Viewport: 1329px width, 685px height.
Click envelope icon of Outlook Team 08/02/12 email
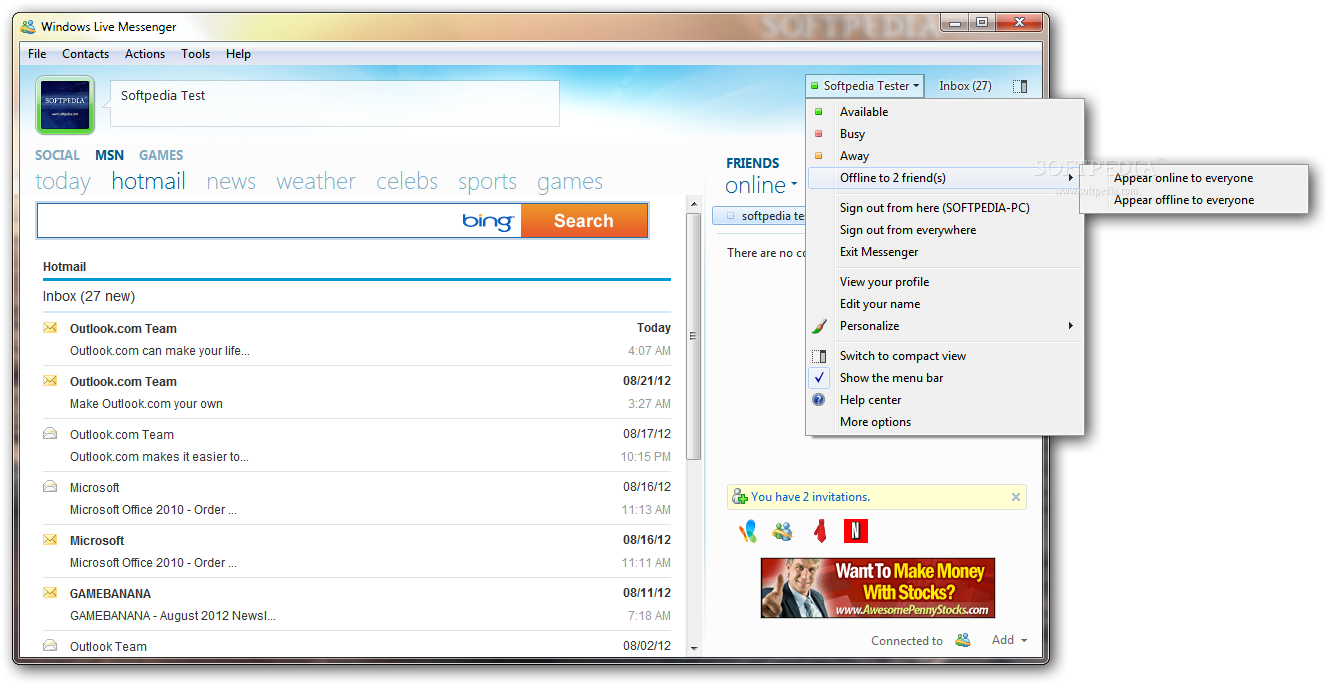tap(50, 646)
